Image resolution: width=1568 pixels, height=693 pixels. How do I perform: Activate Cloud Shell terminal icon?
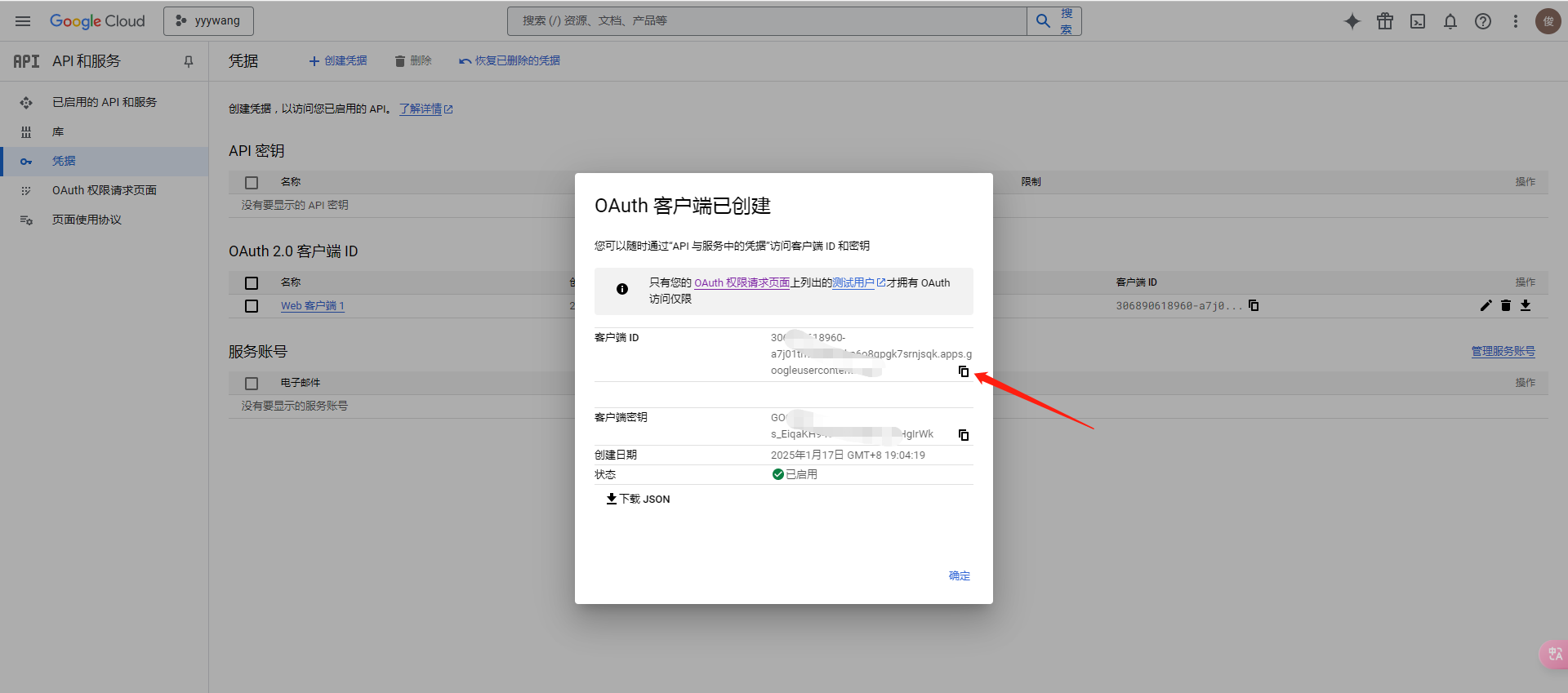pyautogui.click(x=1418, y=21)
